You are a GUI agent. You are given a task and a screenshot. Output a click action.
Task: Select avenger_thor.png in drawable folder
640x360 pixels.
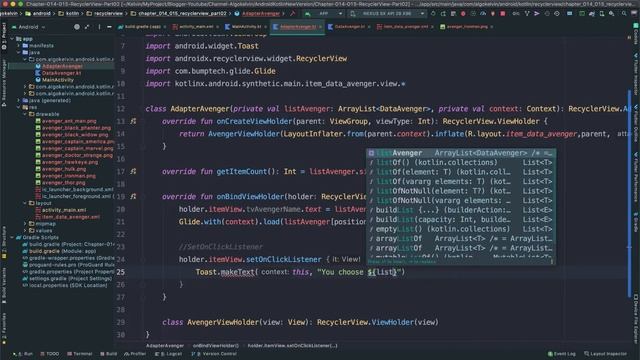(x=63, y=183)
